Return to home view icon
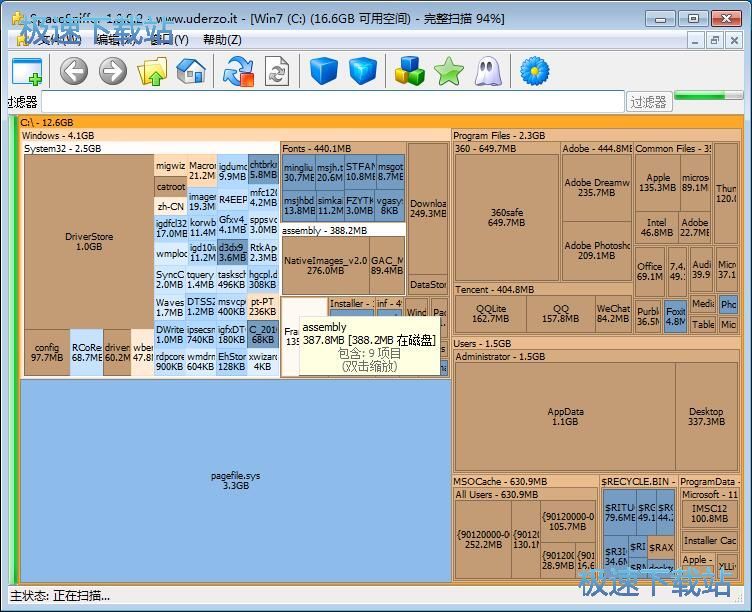The height and width of the screenshot is (612, 752). [191, 71]
